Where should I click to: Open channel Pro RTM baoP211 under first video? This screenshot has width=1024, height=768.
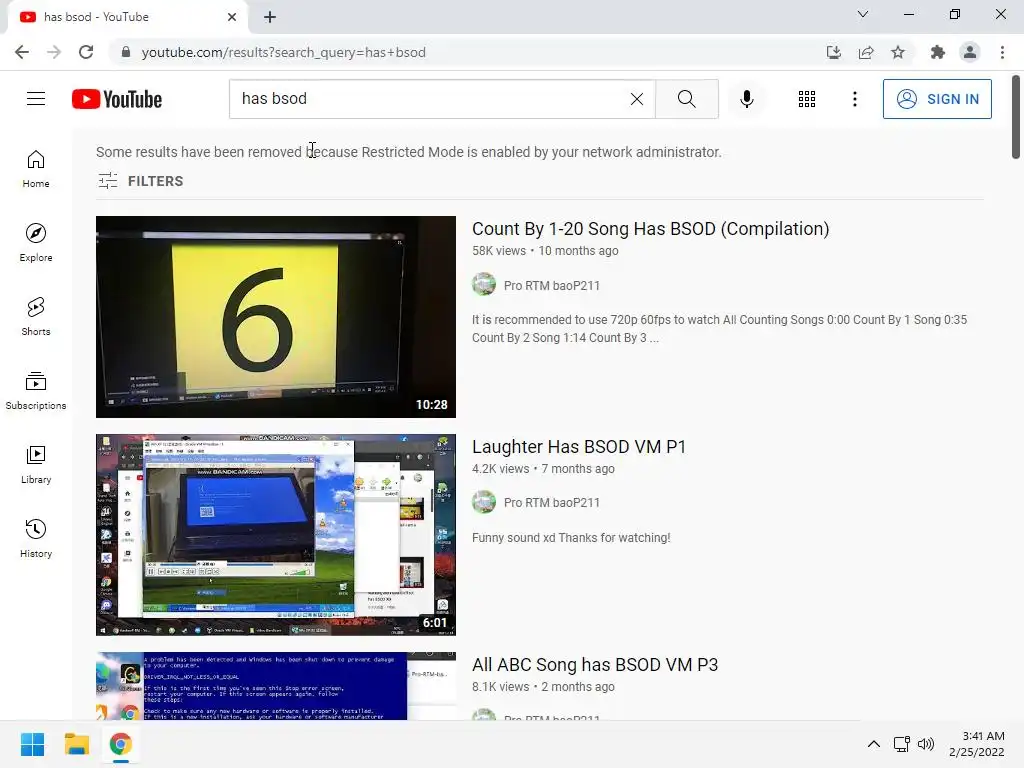[x=552, y=285]
